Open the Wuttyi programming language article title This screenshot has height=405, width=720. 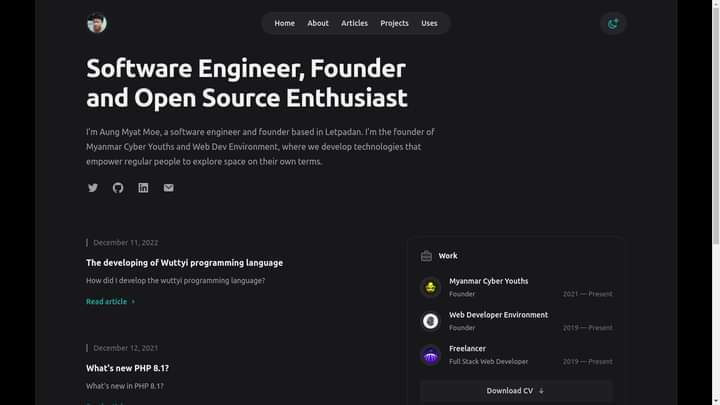pos(184,263)
